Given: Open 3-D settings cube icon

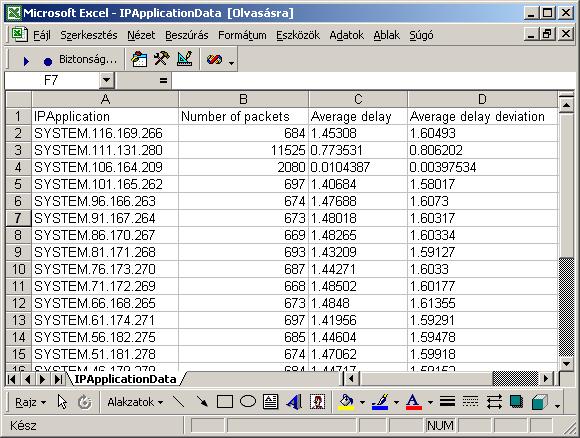Looking at the screenshot, I should pyautogui.click(x=539, y=402).
